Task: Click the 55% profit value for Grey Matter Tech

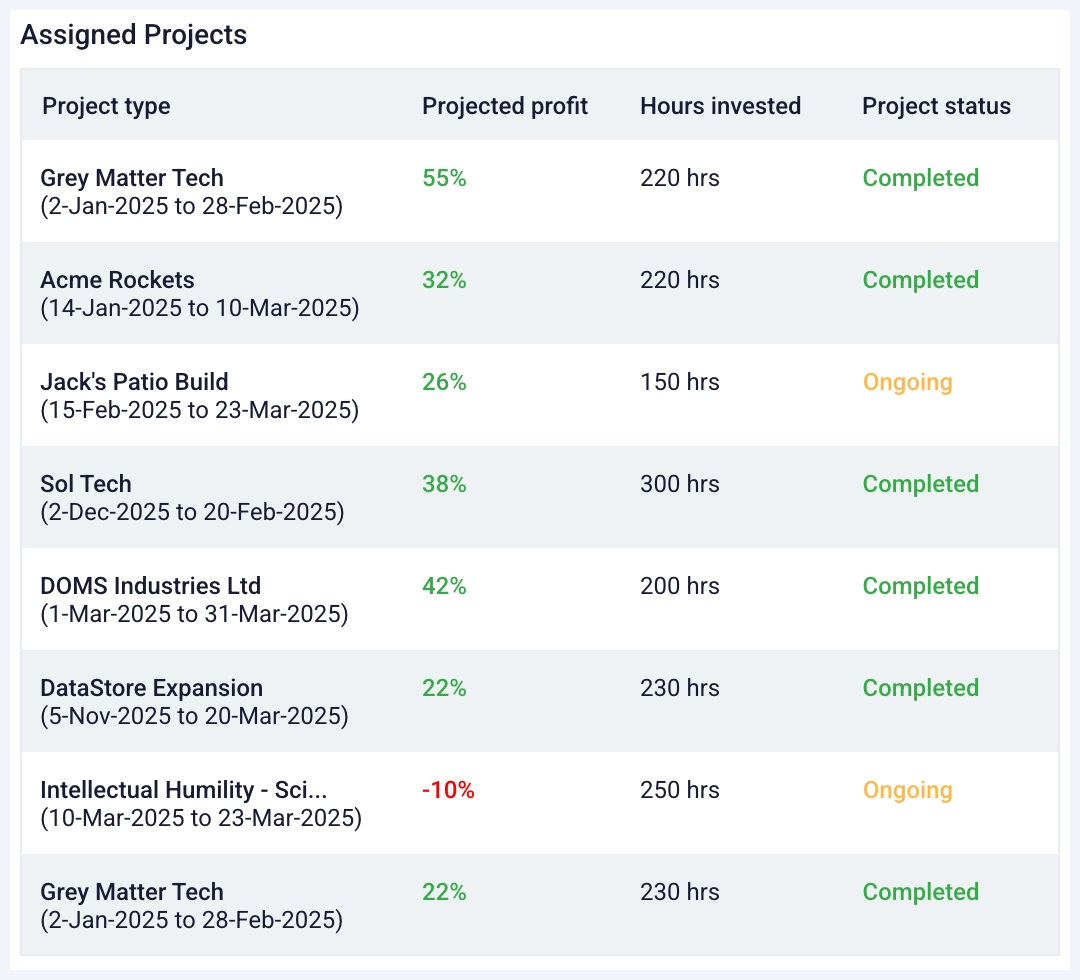Action: coord(444,178)
